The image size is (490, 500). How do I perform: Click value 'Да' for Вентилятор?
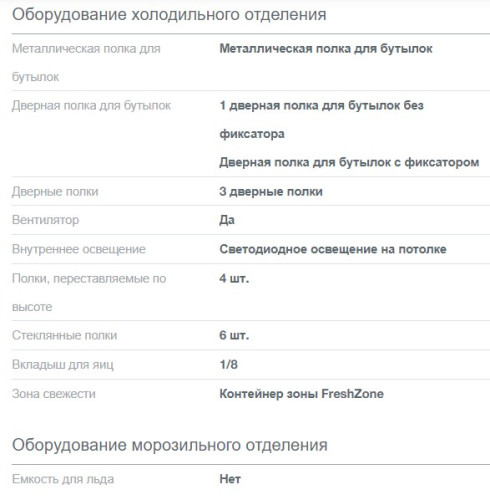[x=227, y=220]
